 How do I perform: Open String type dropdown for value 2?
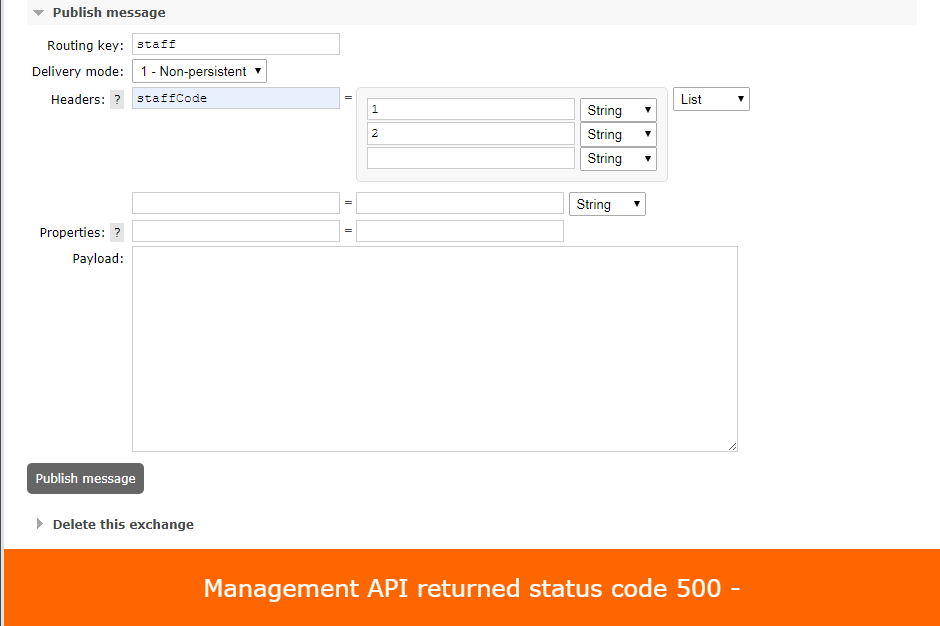click(x=618, y=134)
